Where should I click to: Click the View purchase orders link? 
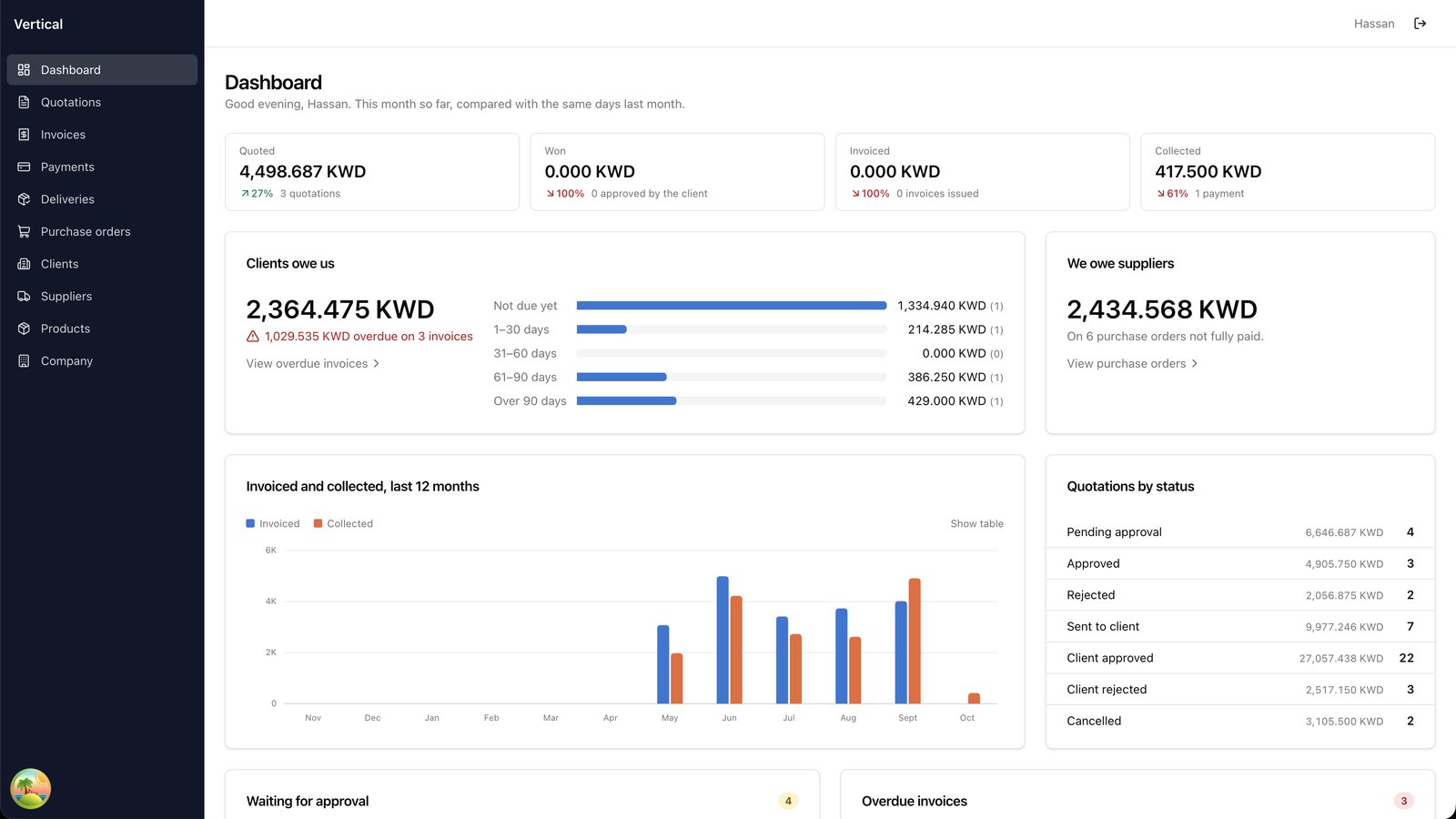(x=1132, y=364)
